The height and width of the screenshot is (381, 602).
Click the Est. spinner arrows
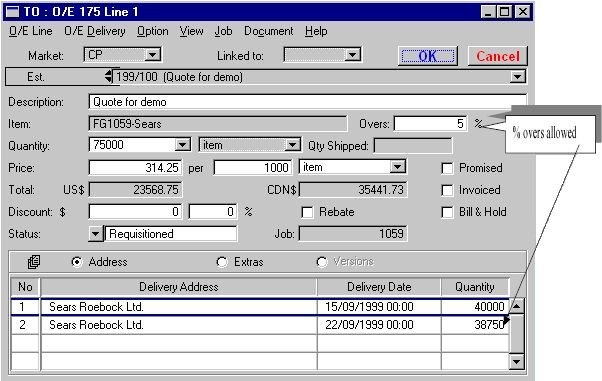point(109,76)
